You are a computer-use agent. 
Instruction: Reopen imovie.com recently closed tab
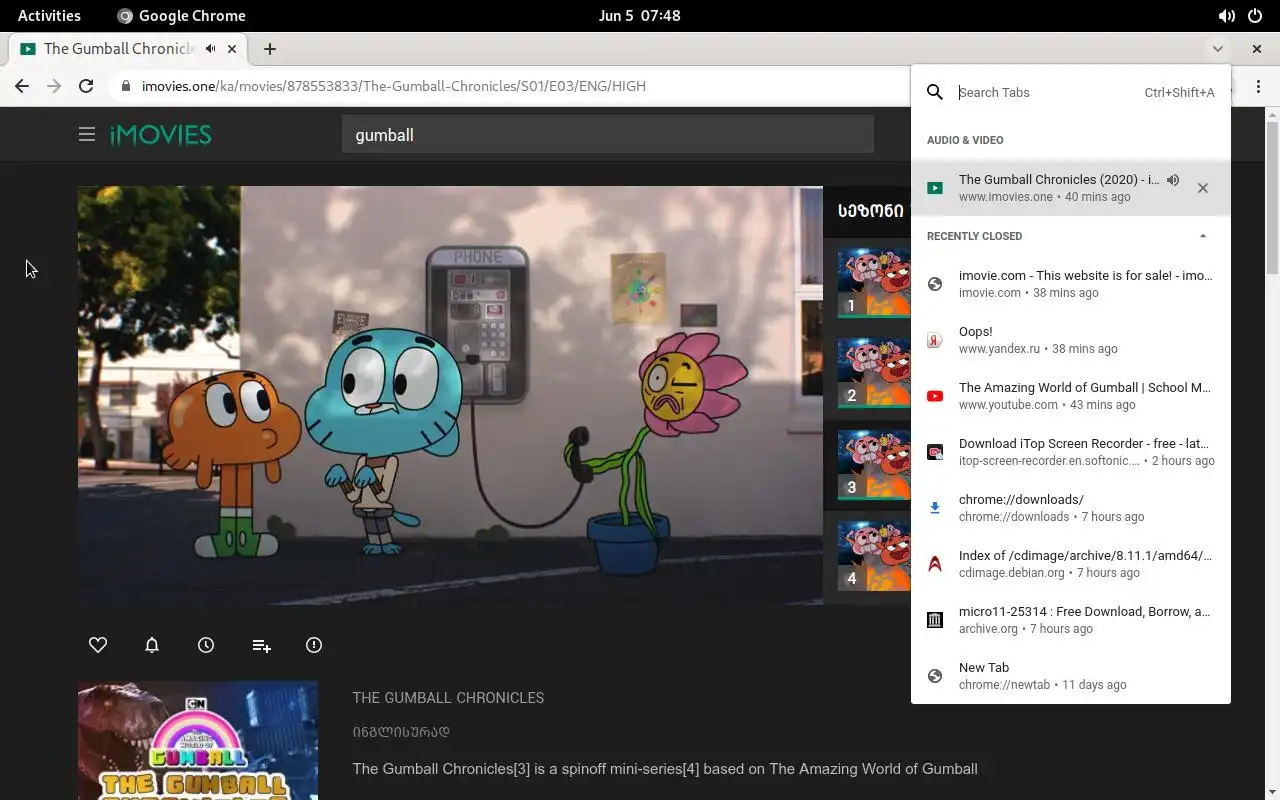[x=1071, y=284]
